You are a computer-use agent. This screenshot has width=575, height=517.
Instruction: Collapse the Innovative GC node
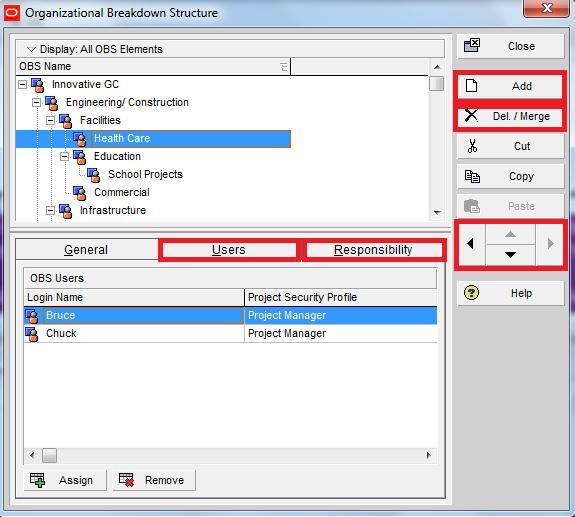(x=23, y=84)
